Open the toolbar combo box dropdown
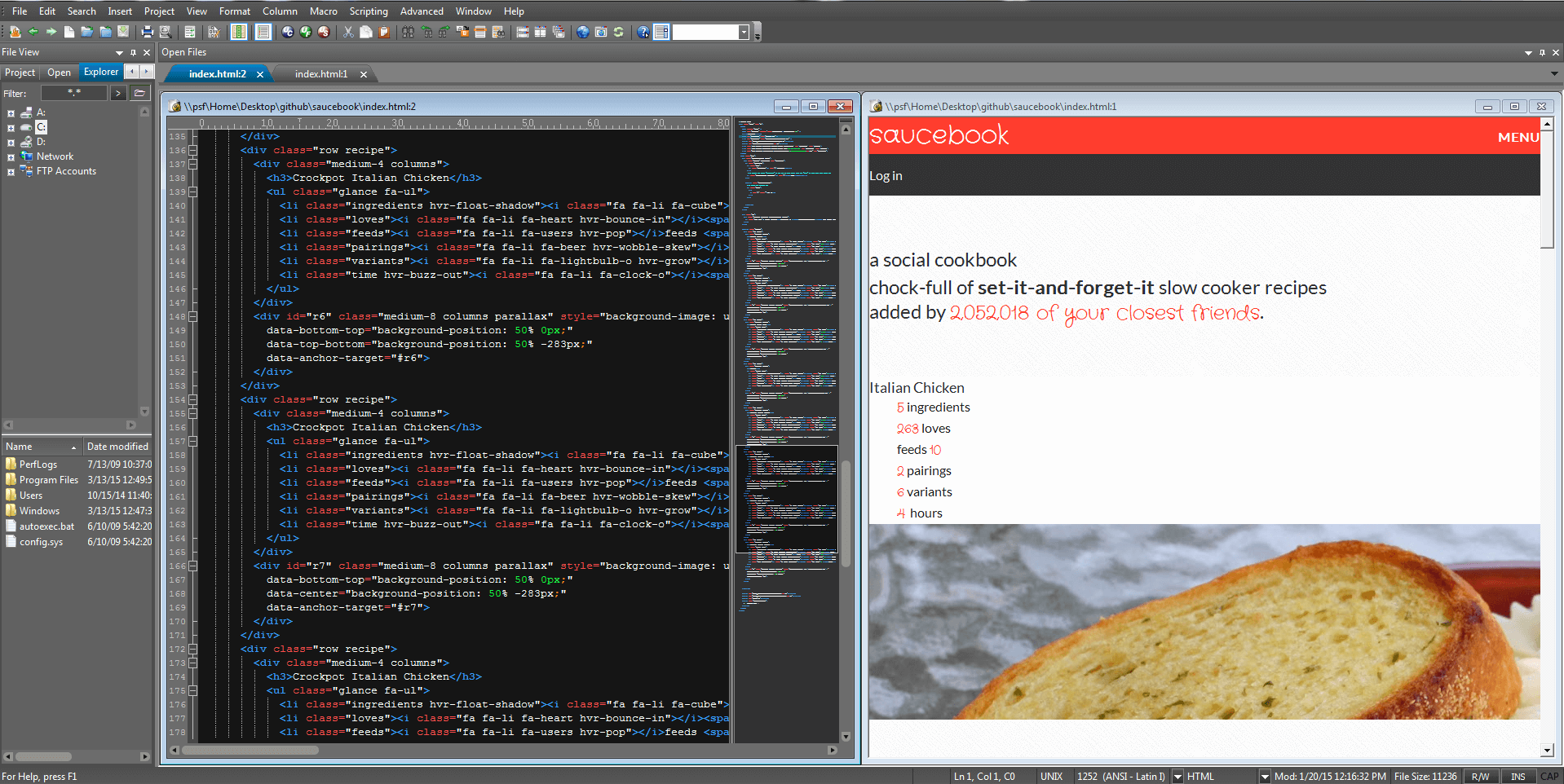The image size is (1564, 784). pyautogui.click(x=744, y=32)
